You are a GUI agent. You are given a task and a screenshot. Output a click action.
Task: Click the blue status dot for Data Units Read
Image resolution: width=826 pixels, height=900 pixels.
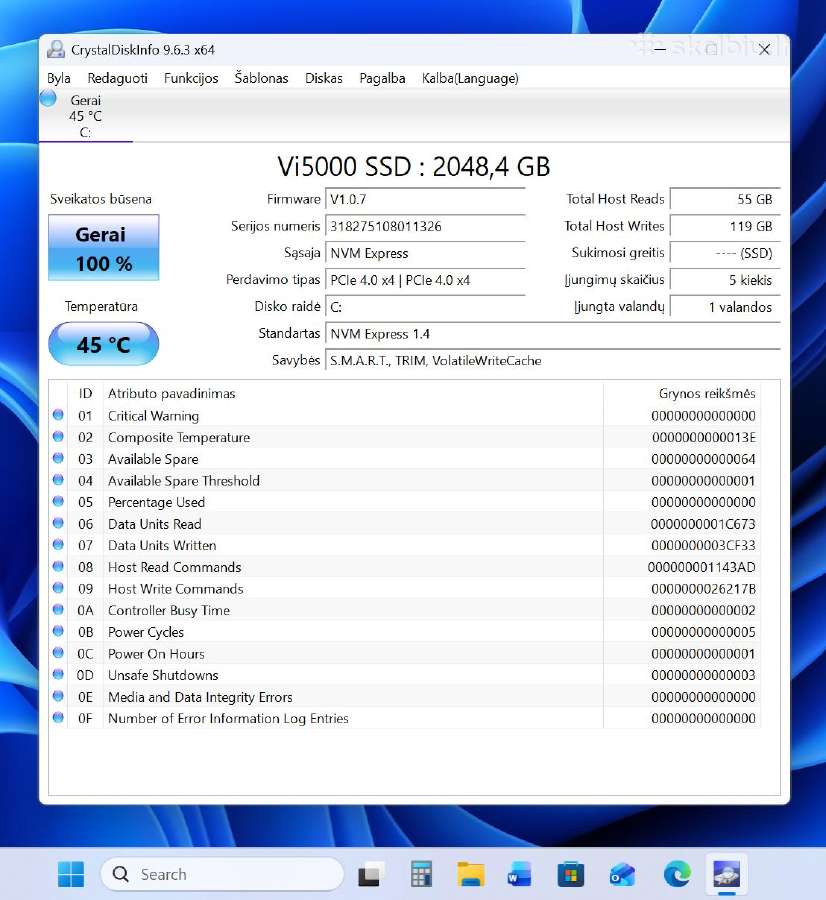[x=58, y=523]
